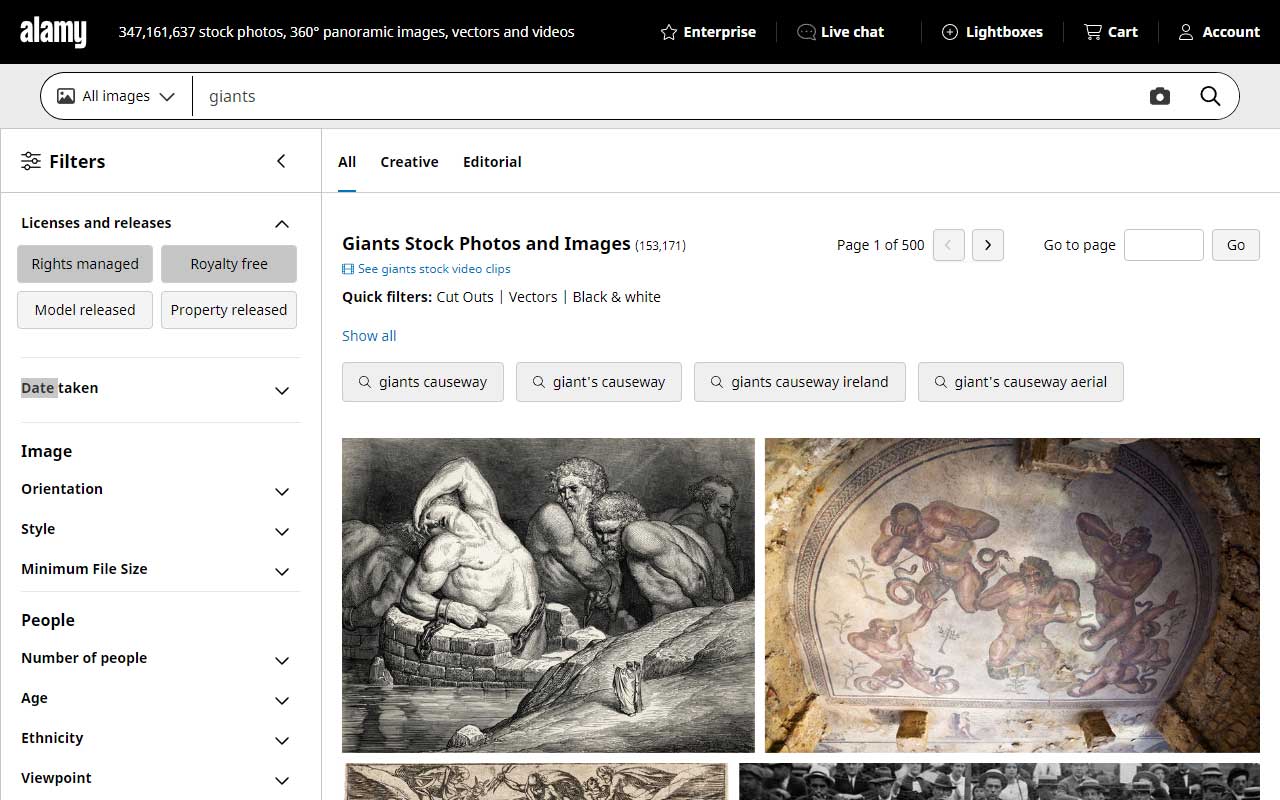Screen dimensions: 1280x800
Task: Open the All images category dropdown
Action: click(x=114, y=96)
